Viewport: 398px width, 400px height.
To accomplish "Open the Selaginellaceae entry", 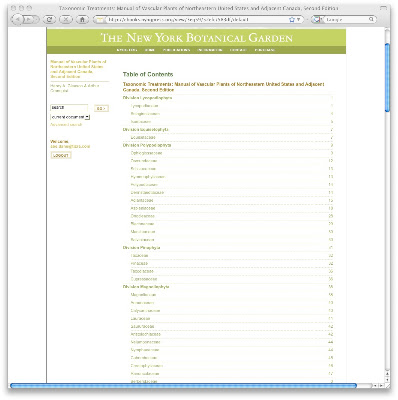I will (145, 114).
